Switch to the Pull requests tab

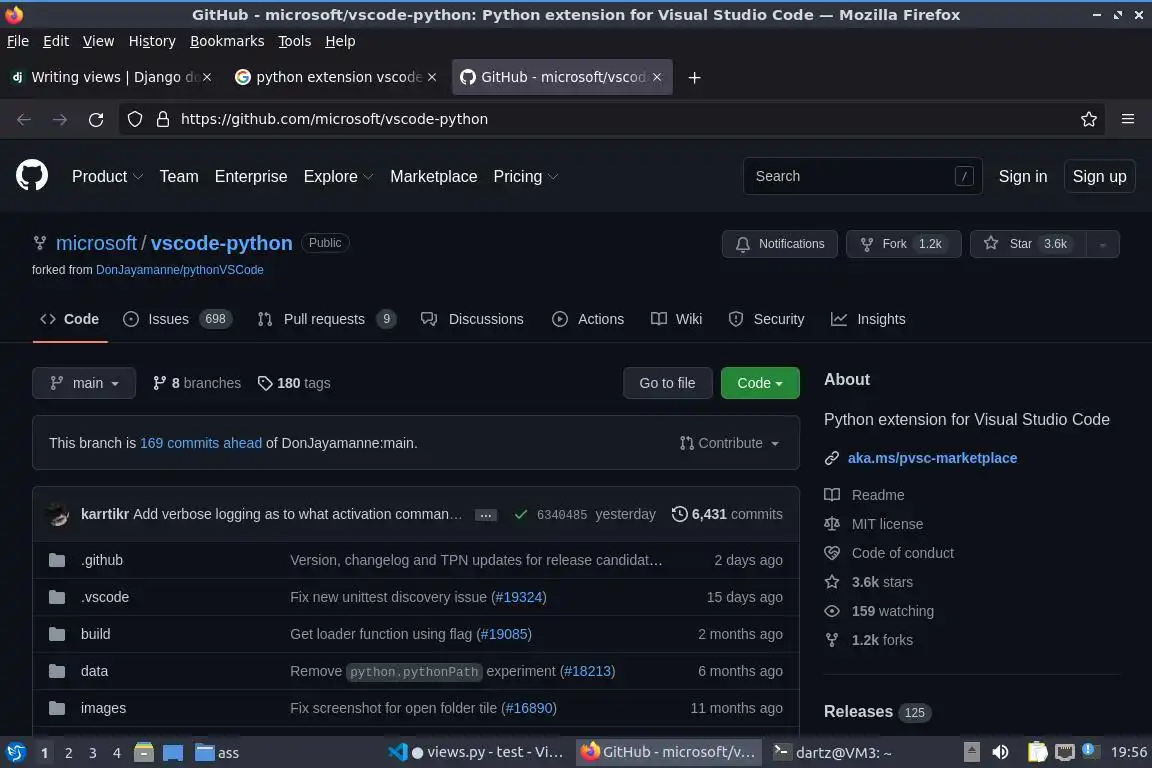pos(327,319)
